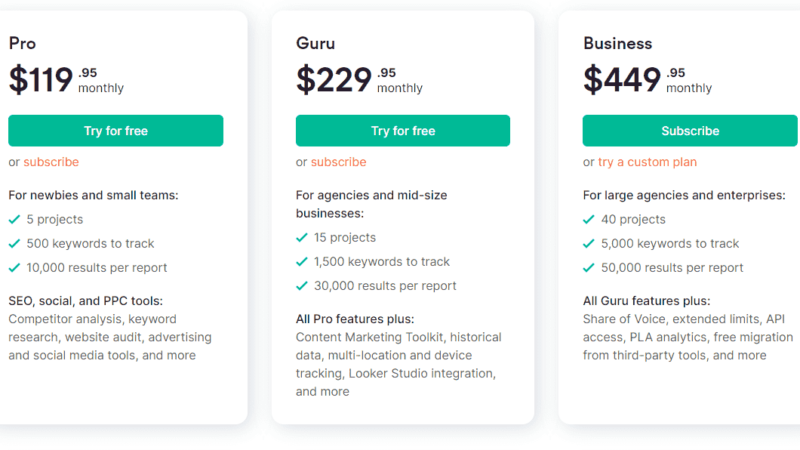
Task: Click checkmark next to '500 keywords to track'
Action: 15,243
